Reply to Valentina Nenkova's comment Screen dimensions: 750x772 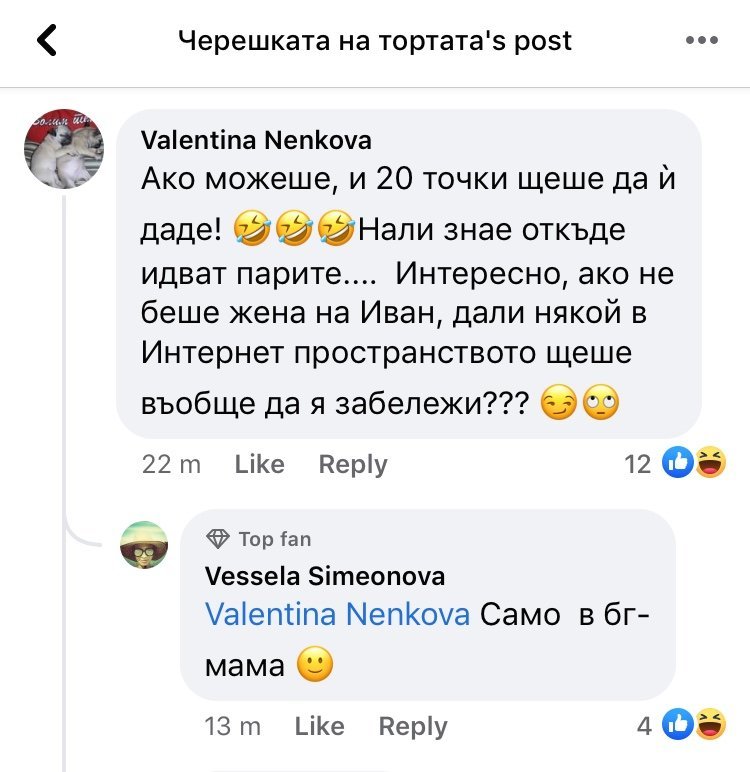click(352, 464)
